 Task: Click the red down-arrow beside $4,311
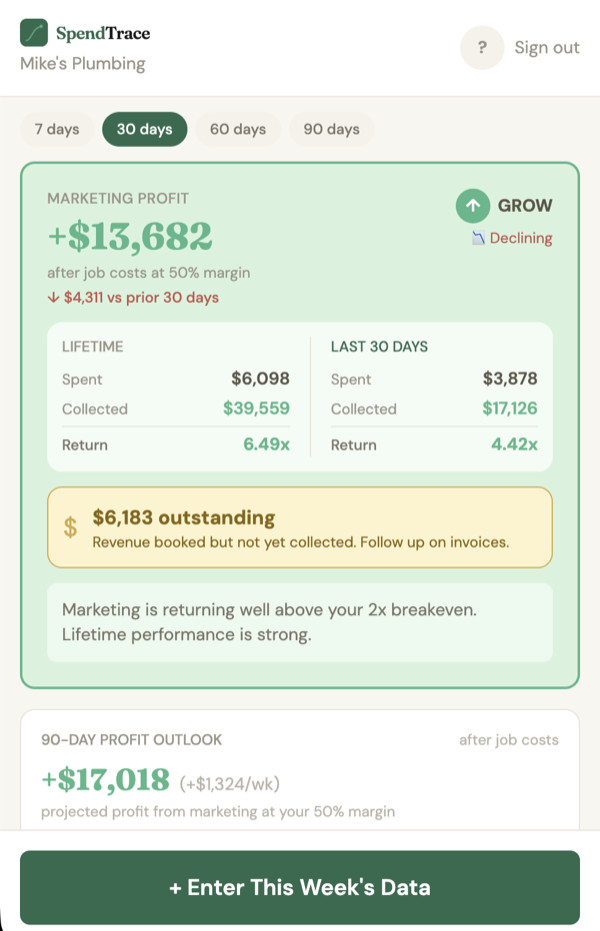pos(55,298)
